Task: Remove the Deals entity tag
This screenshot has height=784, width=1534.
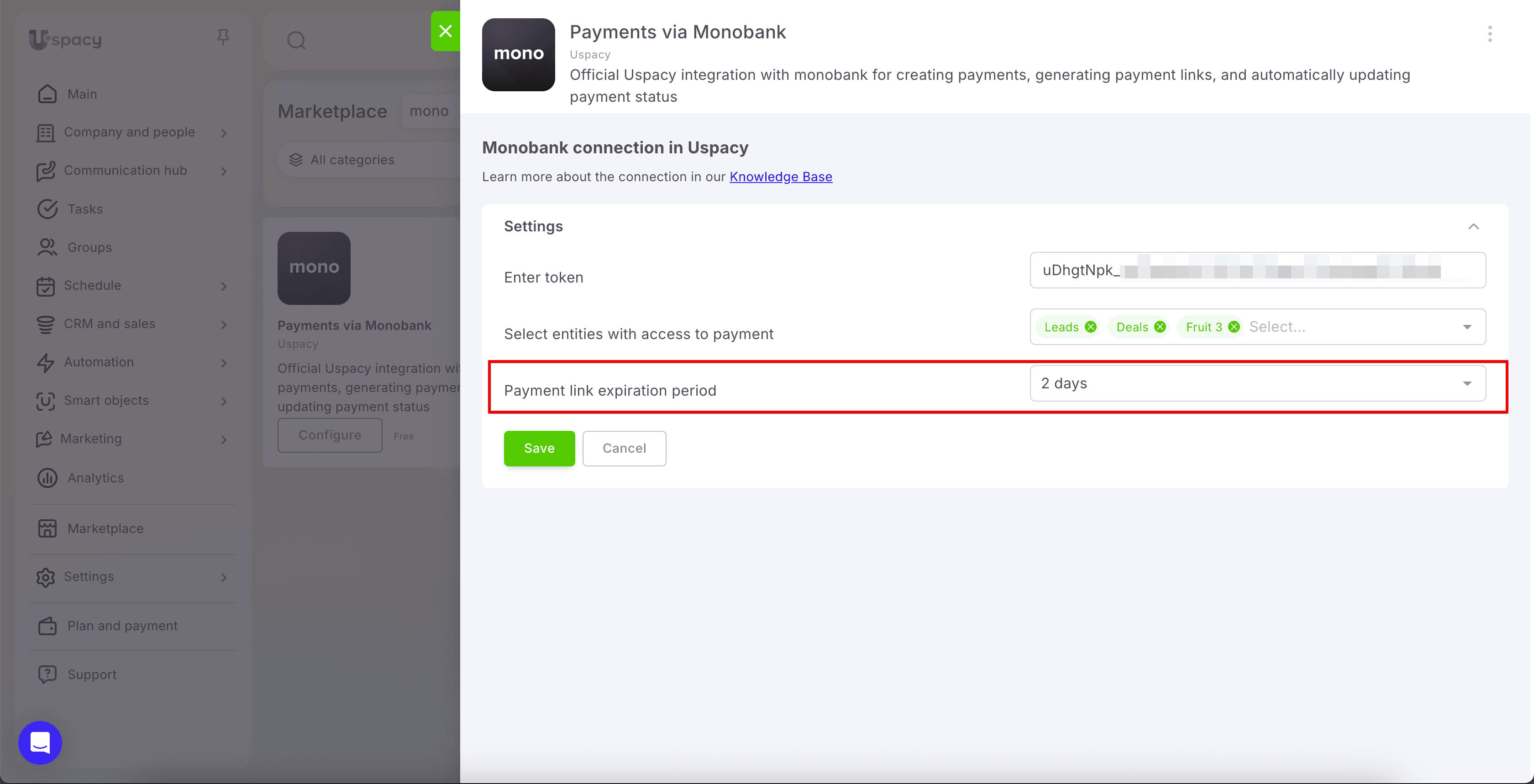Action: coord(1160,327)
